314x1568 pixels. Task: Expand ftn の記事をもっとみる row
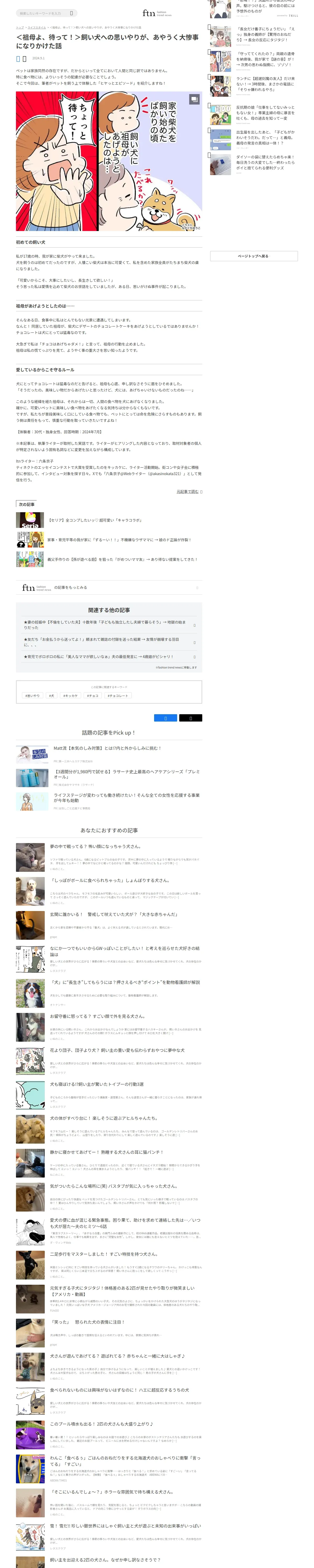tap(109, 587)
